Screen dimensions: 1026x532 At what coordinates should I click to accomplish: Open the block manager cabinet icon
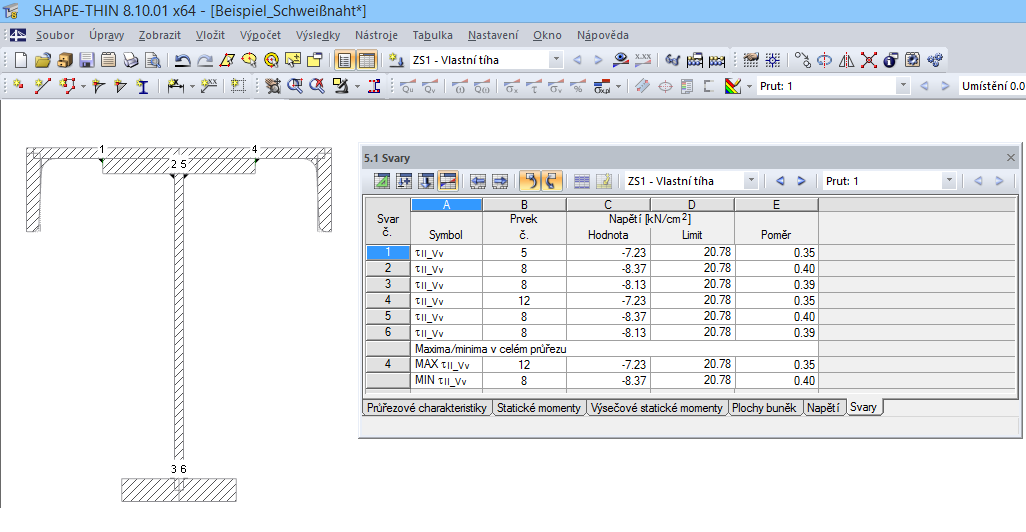pyautogui.click(x=65, y=60)
